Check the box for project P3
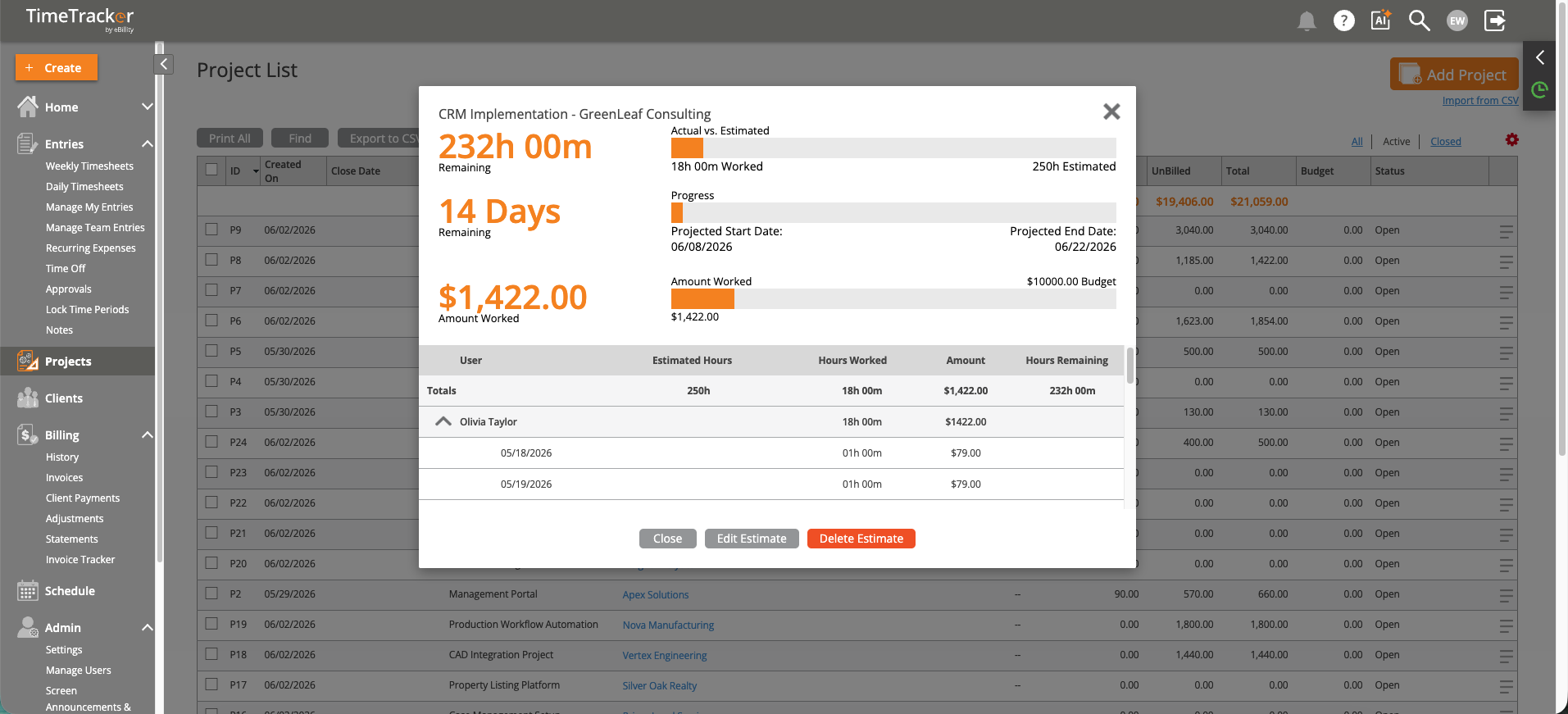The width and height of the screenshot is (1568, 714). pos(211,412)
